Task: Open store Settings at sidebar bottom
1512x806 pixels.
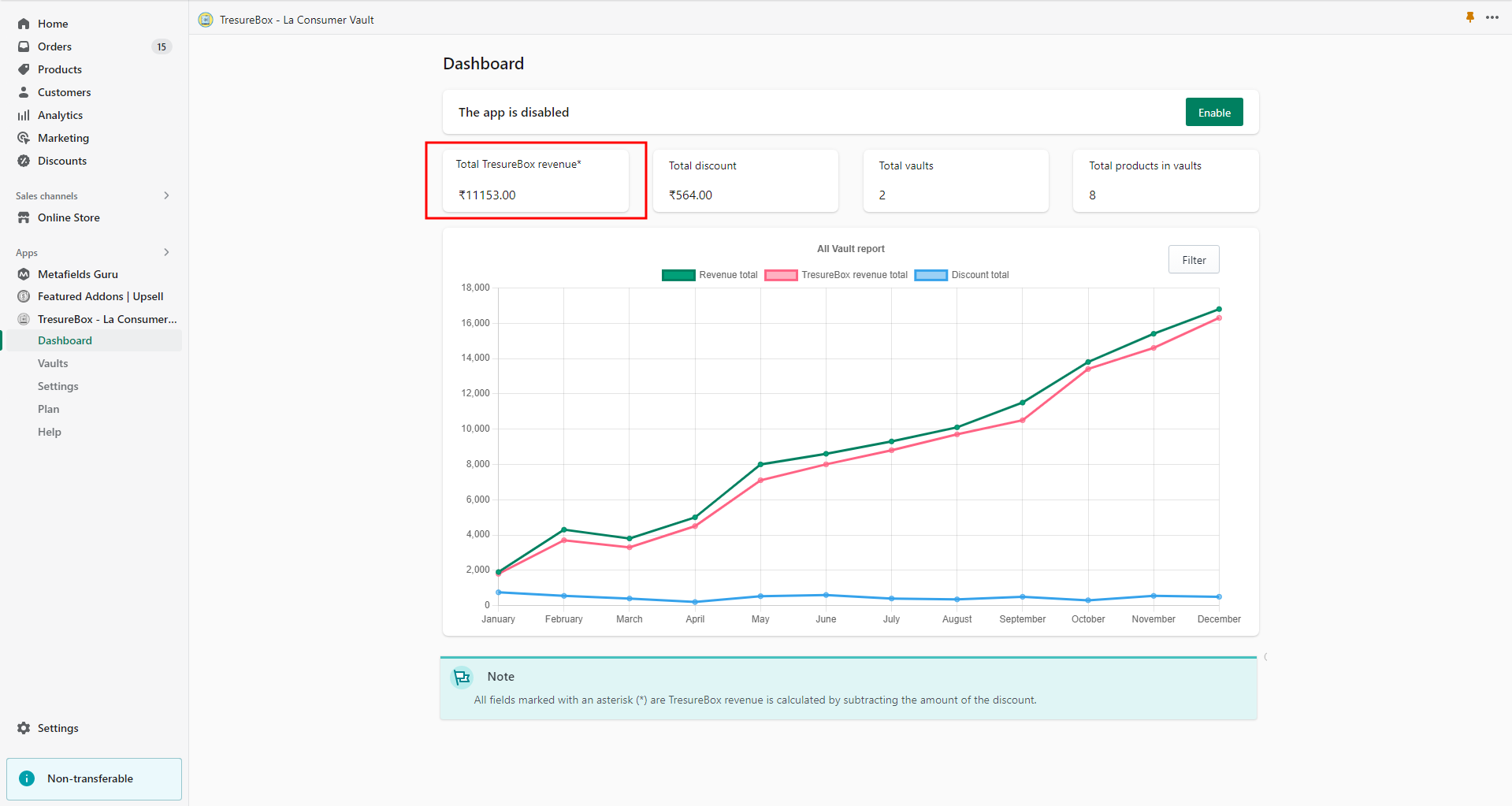Action: 58,728
